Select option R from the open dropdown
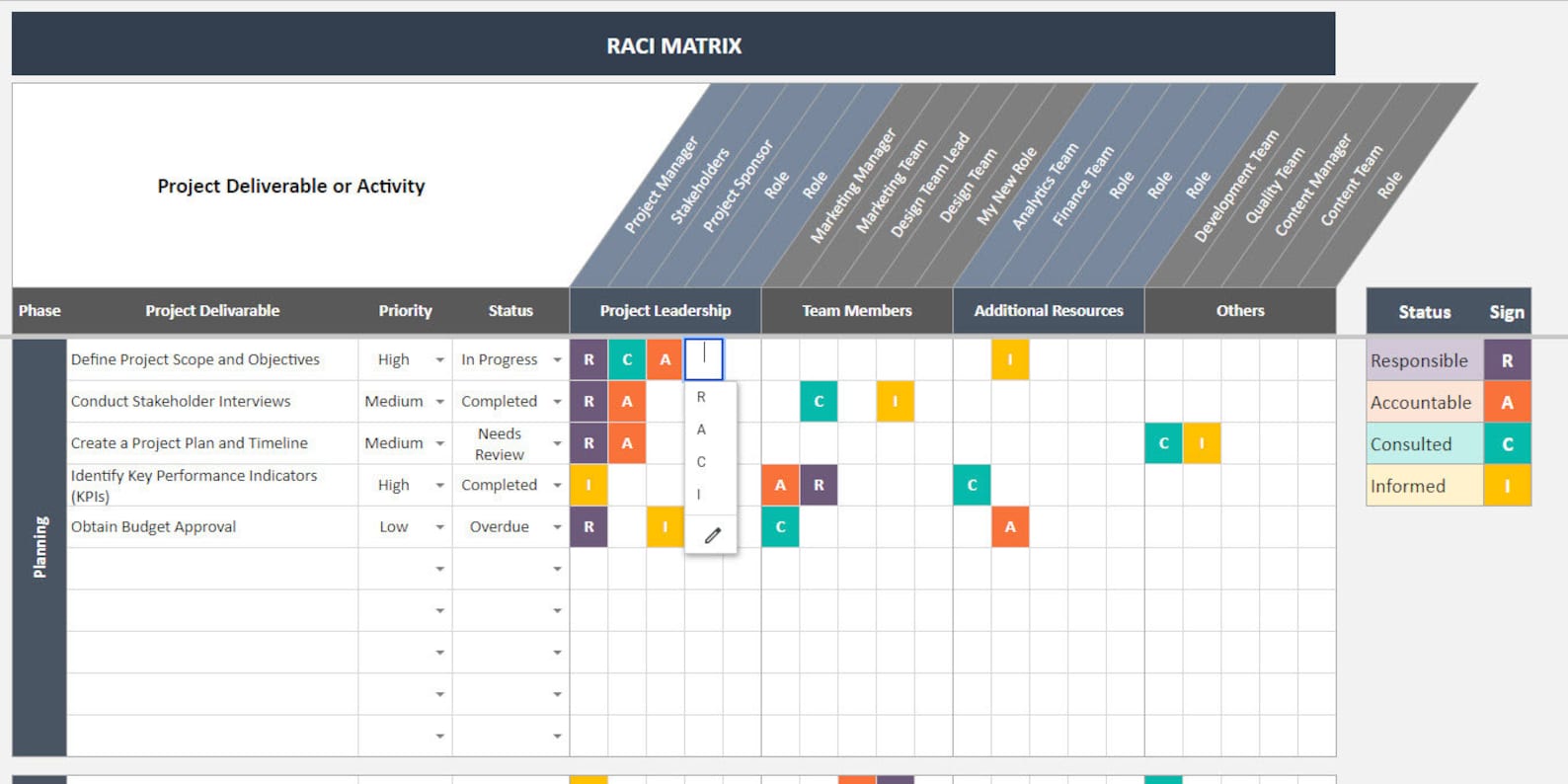The image size is (1568, 784). pos(701,397)
